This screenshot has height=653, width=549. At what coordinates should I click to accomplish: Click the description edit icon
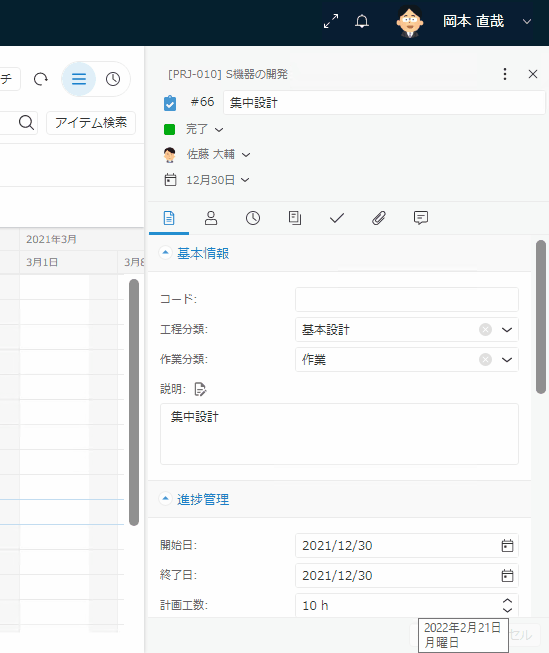click(200, 389)
